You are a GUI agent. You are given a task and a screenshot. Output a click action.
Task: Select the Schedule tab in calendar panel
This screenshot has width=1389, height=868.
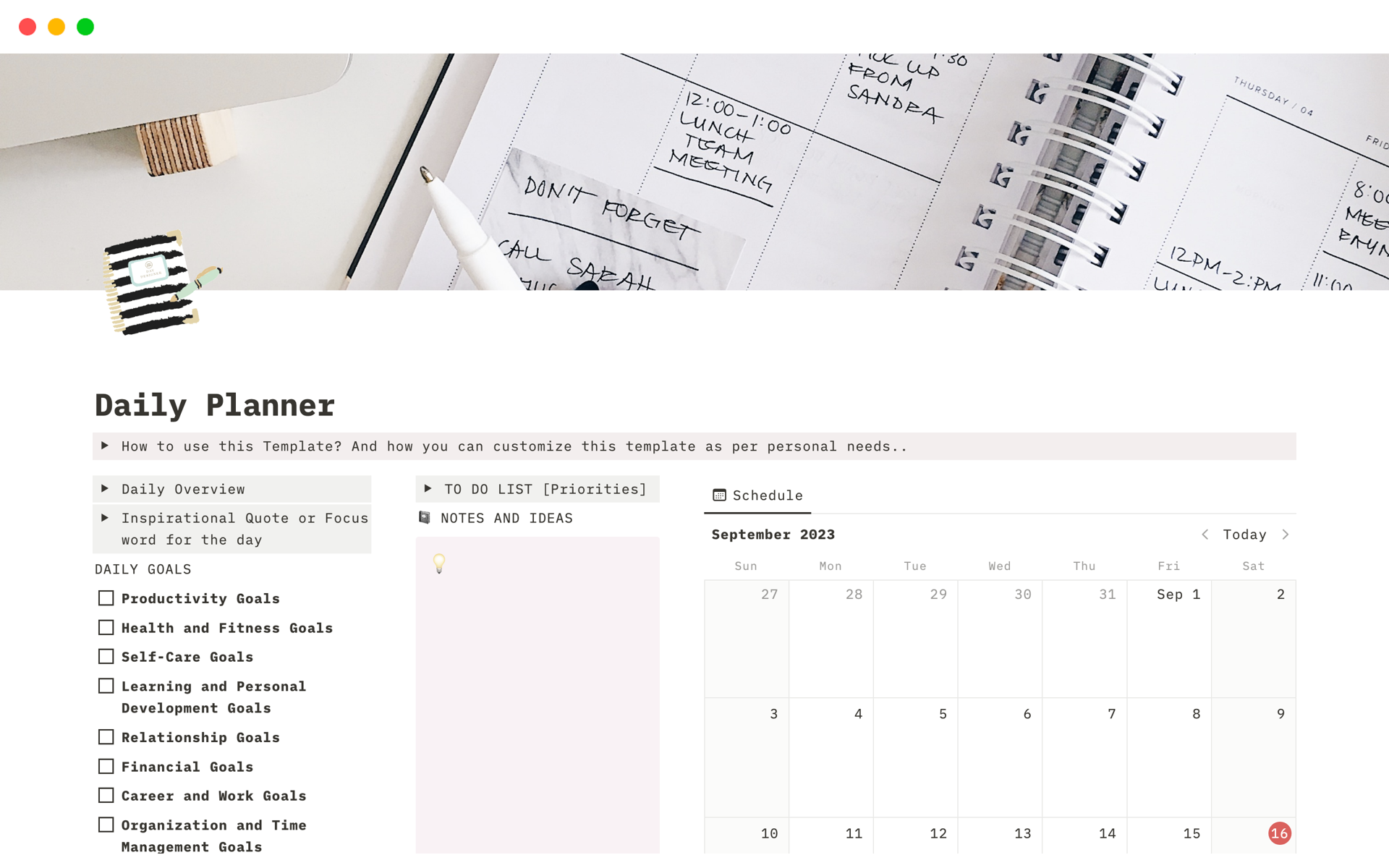point(758,495)
